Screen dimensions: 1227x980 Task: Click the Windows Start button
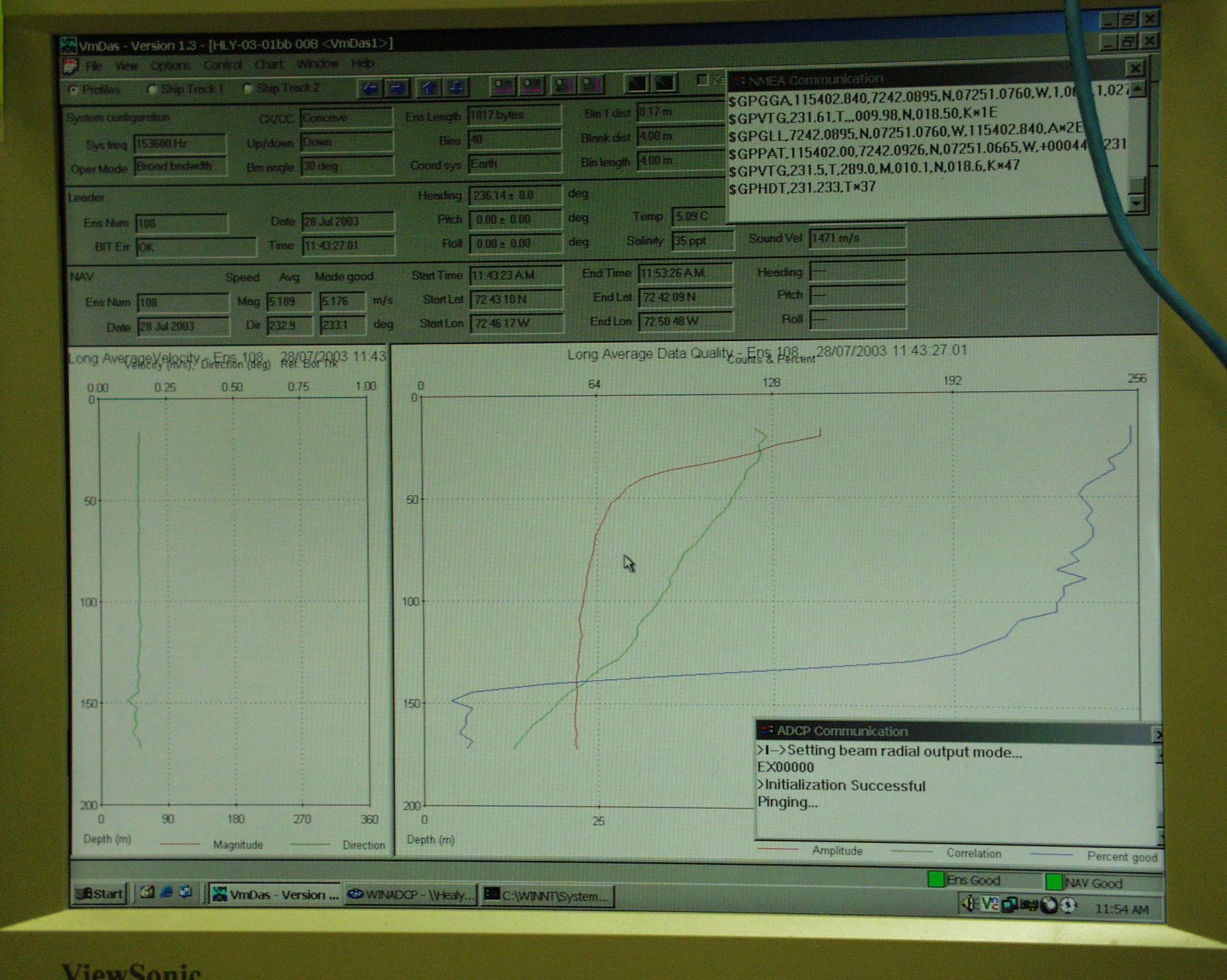(100, 893)
